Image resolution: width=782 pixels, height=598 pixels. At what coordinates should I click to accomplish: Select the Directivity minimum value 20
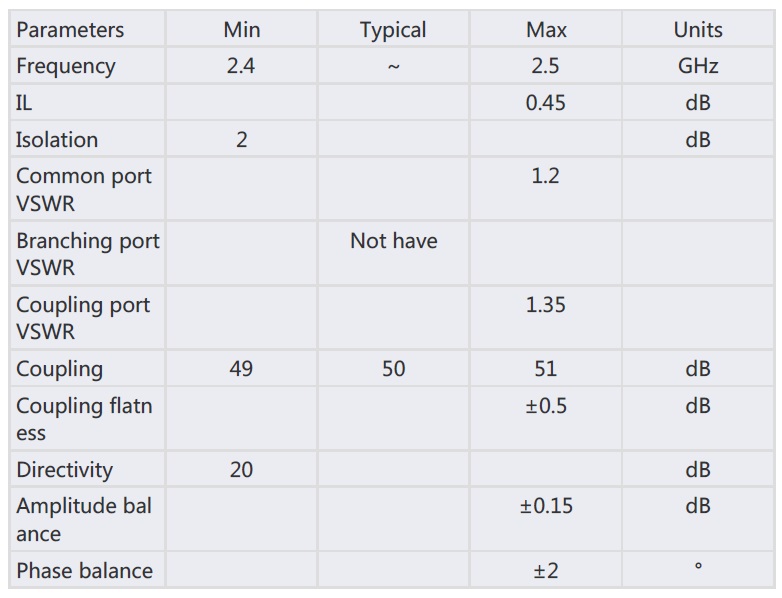click(241, 470)
